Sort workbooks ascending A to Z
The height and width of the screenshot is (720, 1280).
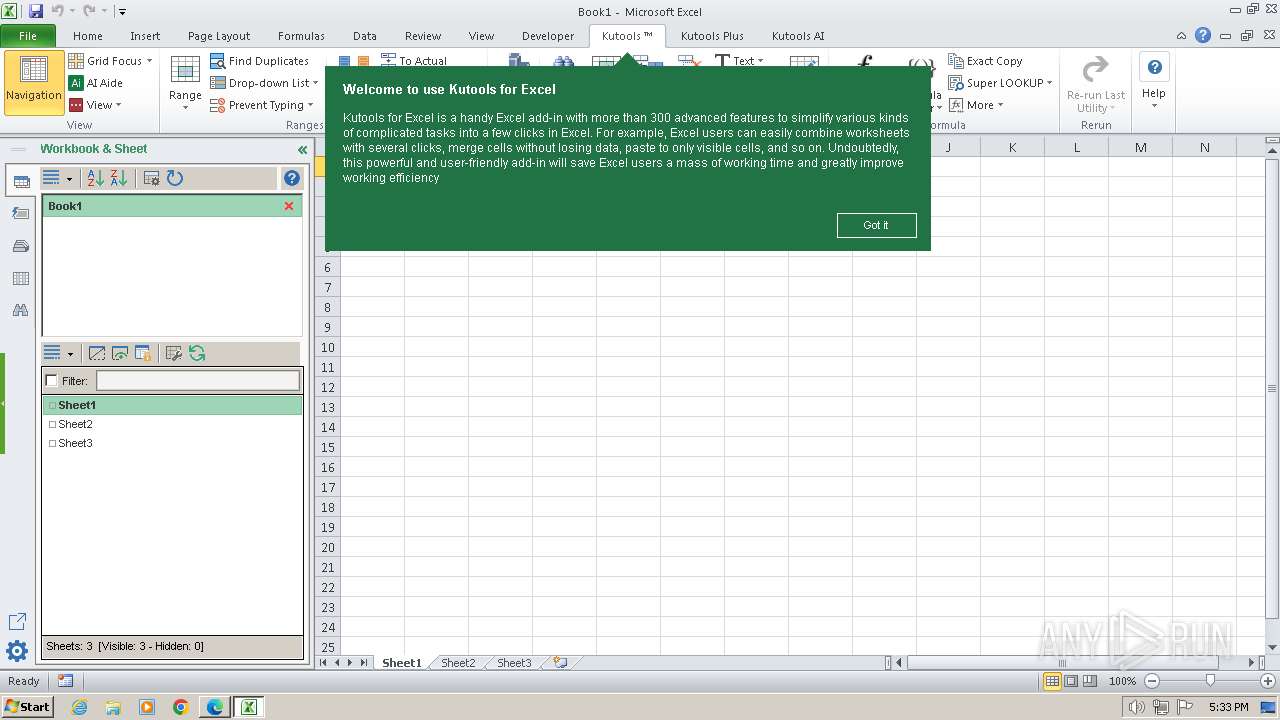(95, 178)
